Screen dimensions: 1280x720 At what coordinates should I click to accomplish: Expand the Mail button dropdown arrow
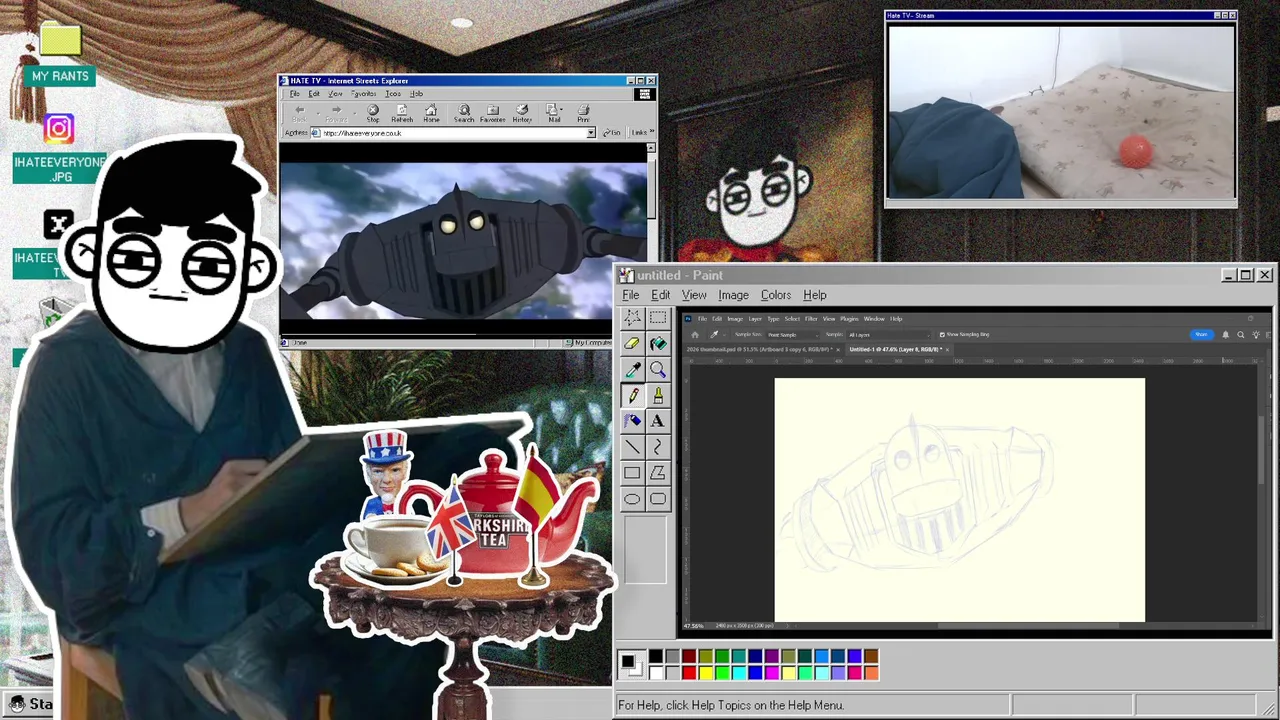561,109
